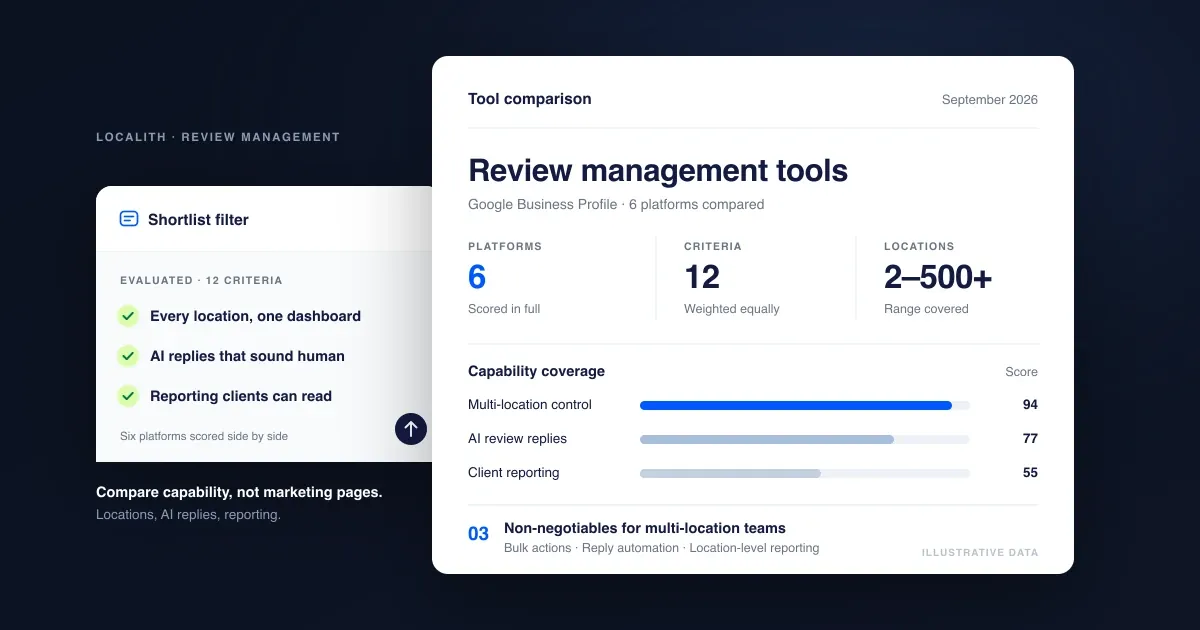Viewport: 1200px width, 630px height.
Task: Click the 'AI replies that sound human' text
Action: (247, 356)
